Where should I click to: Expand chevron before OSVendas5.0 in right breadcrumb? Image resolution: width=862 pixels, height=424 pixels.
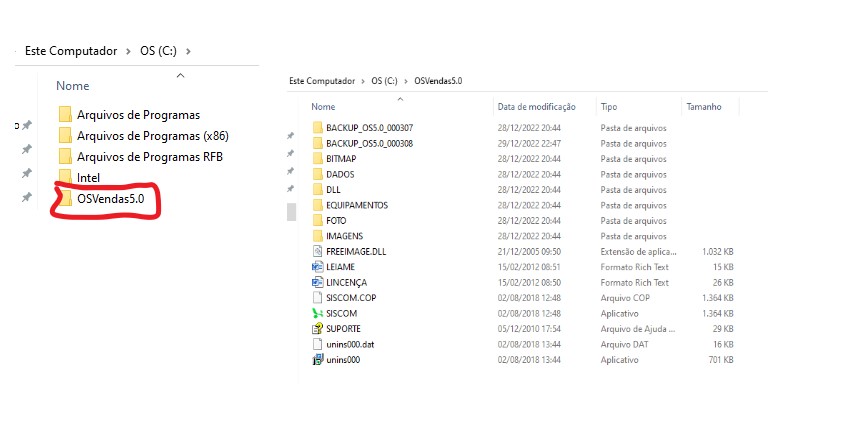[406, 81]
